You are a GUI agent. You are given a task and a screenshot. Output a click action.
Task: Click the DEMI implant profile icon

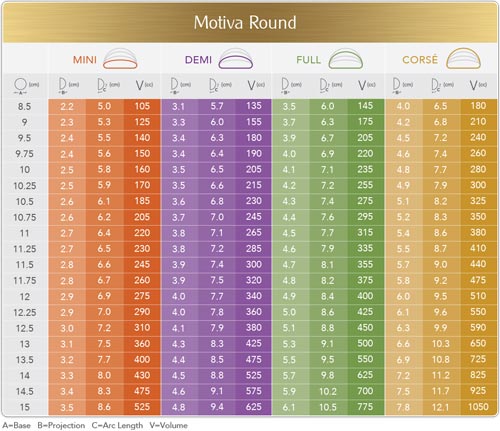(x=236, y=59)
